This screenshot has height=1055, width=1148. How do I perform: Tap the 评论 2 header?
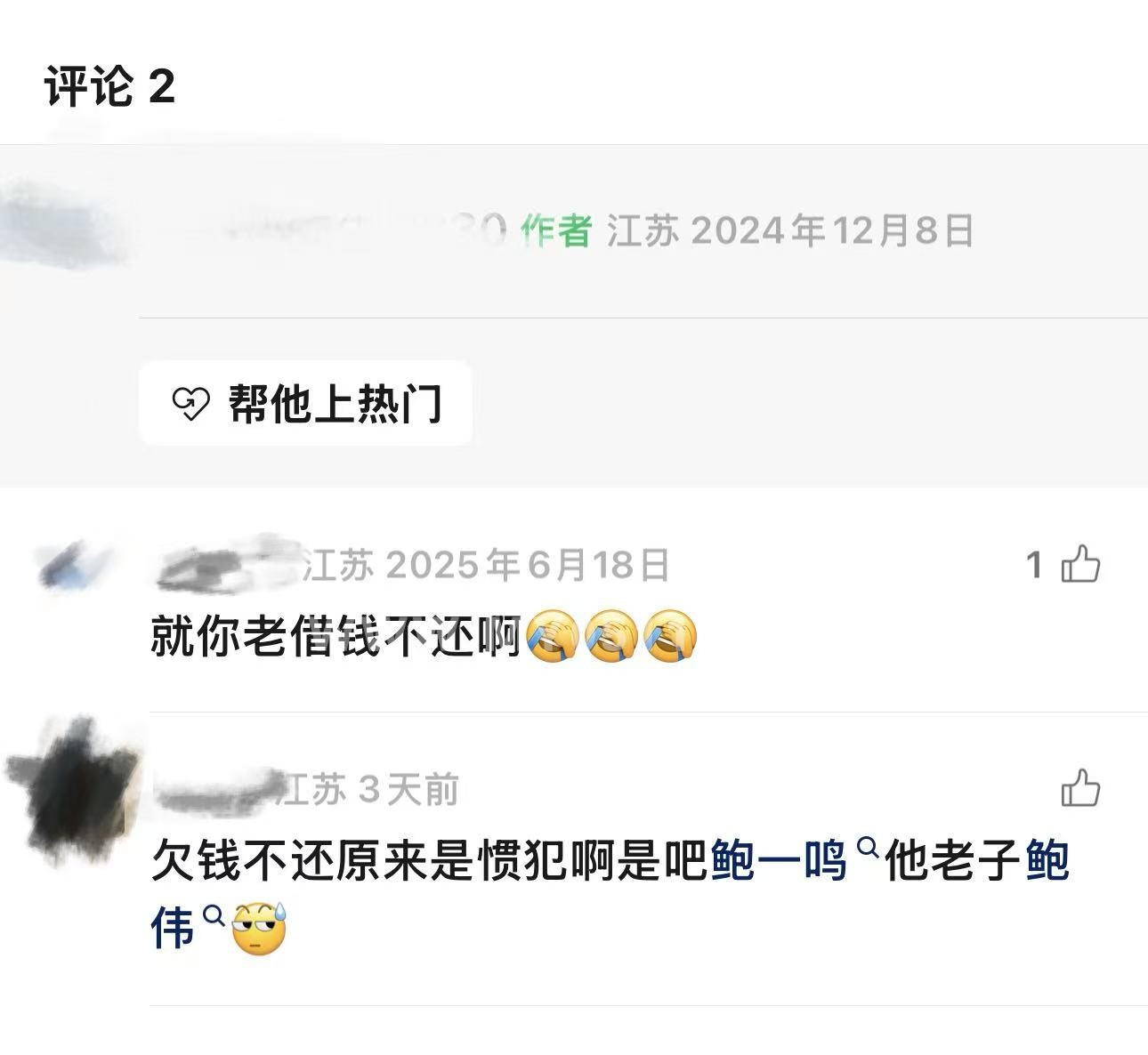(x=109, y=87)
